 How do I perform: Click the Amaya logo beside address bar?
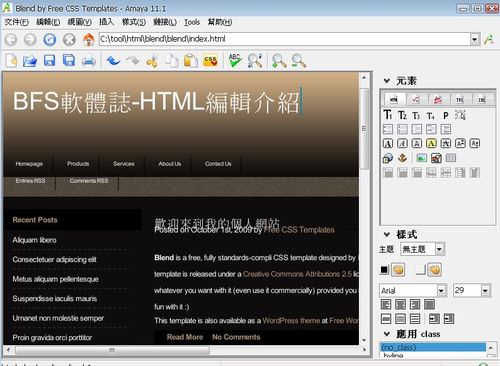(489, 39)
